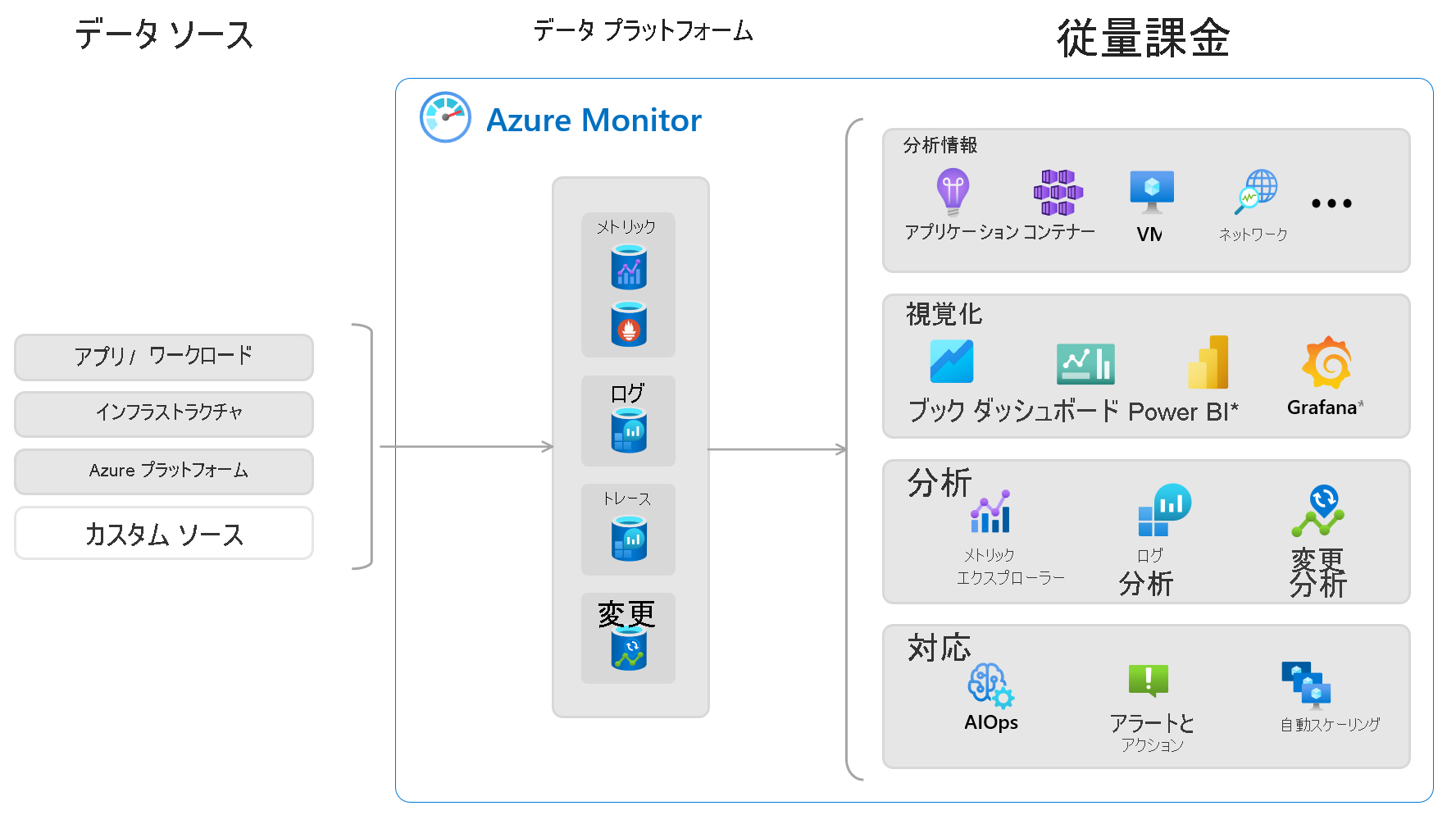Screen dimensions: 1456x824
Task: Open the ブック workbook chart icon
Action: pyautogui.click(x=952, y=362)
